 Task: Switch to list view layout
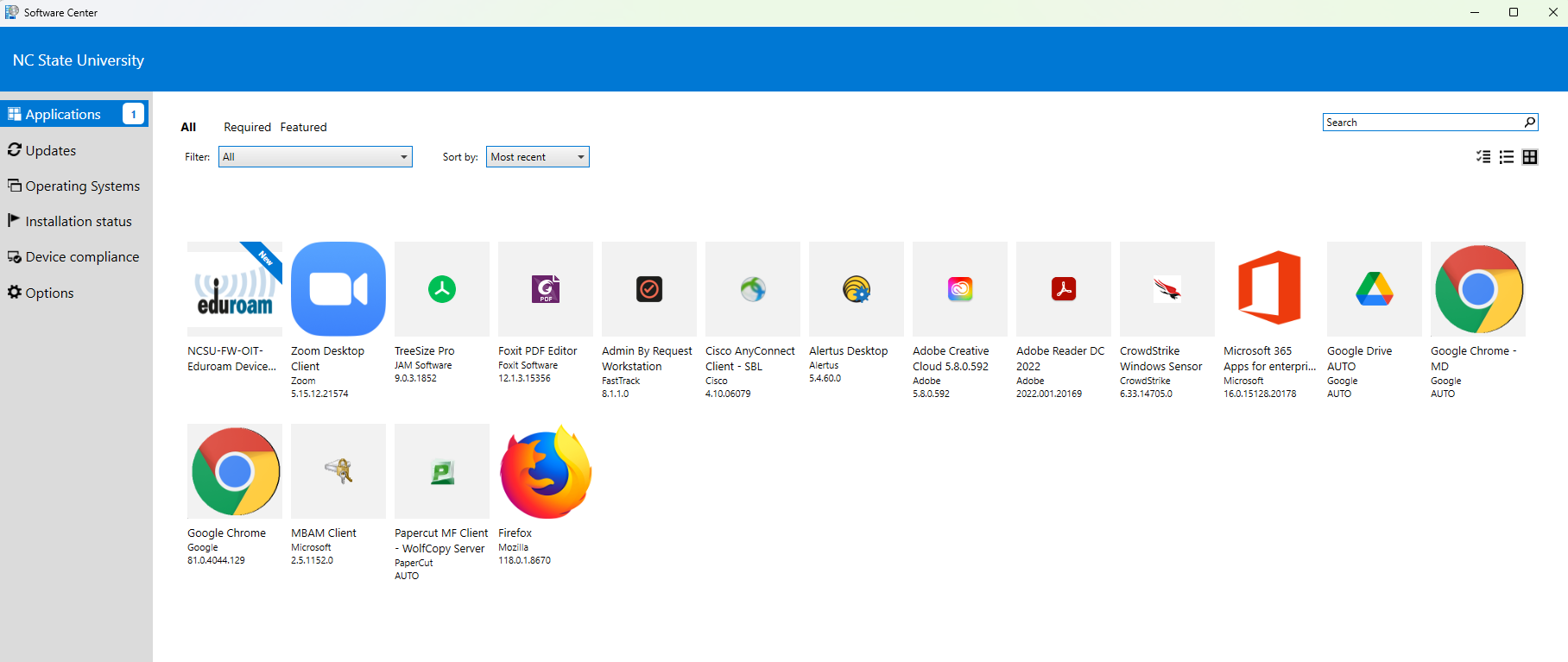point(1507,157)
